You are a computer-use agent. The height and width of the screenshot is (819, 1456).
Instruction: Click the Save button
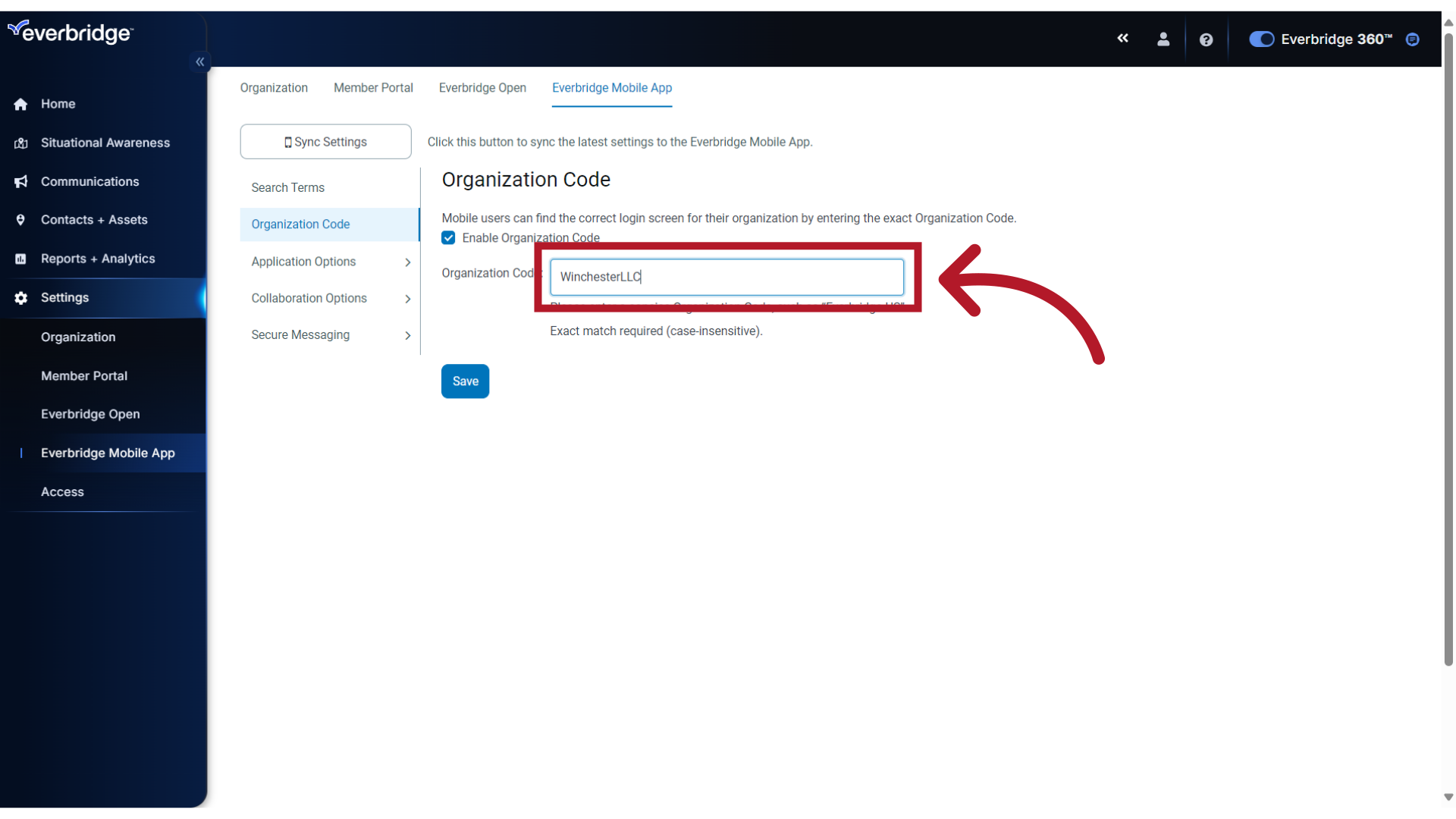click(x=465, y=381)
